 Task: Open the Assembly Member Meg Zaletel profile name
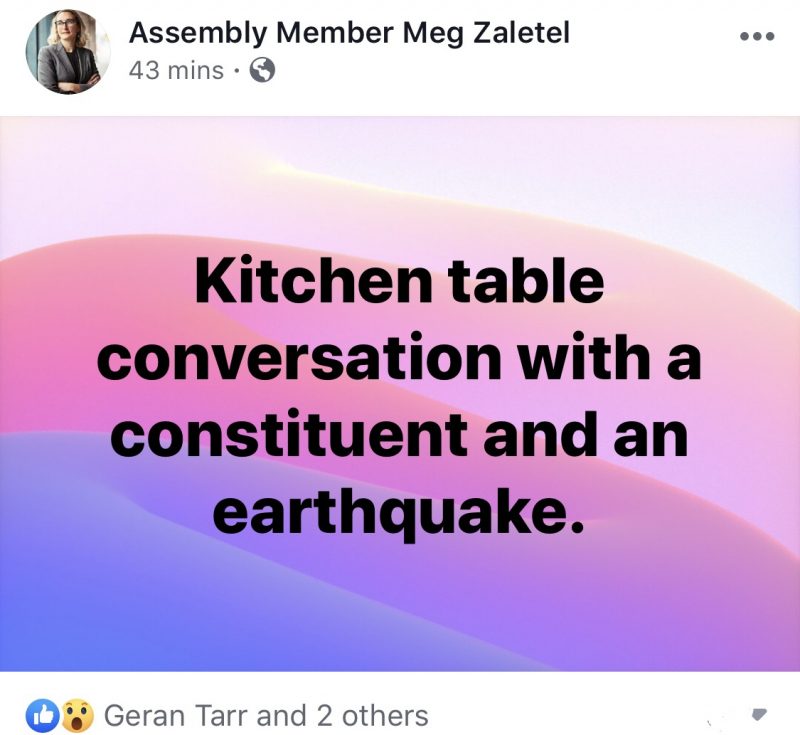tap(349, 34)
